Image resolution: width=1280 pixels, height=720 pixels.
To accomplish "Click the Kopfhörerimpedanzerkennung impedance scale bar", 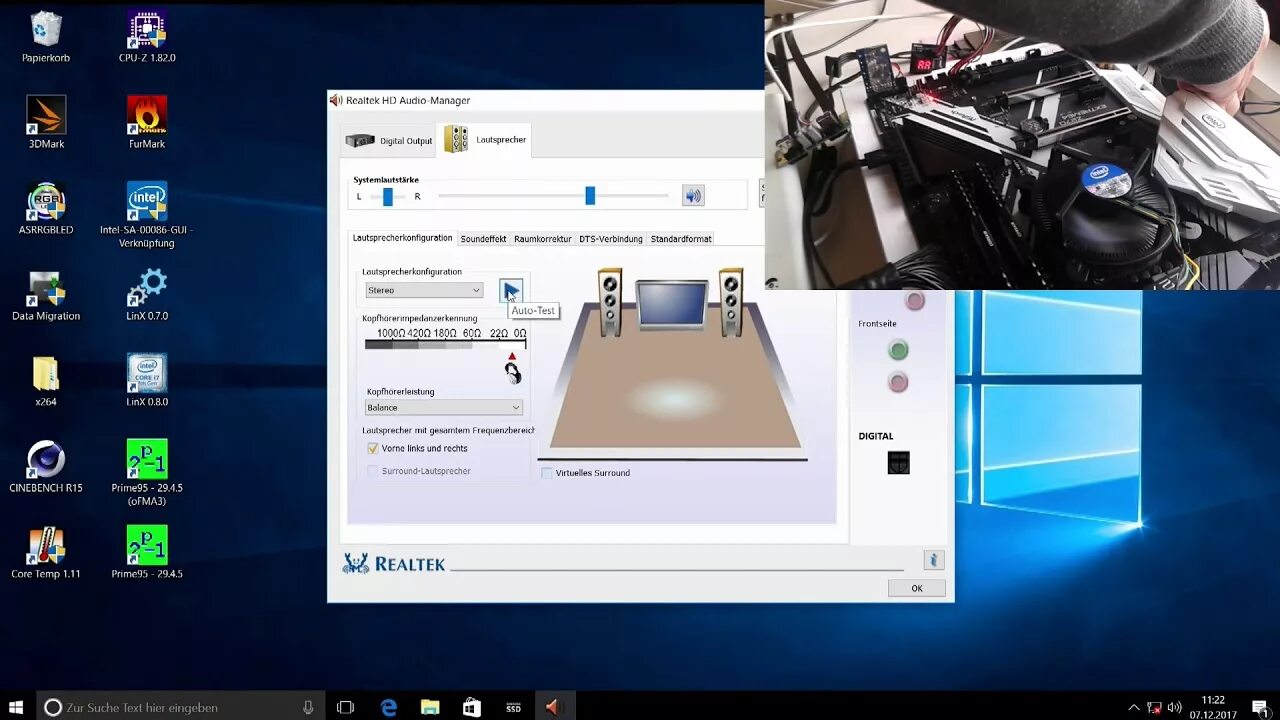I will [445, 344].
